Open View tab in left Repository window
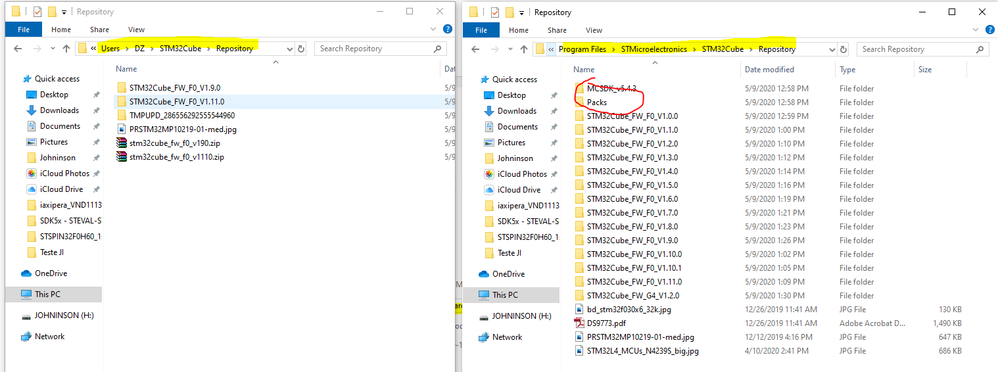 136,29
